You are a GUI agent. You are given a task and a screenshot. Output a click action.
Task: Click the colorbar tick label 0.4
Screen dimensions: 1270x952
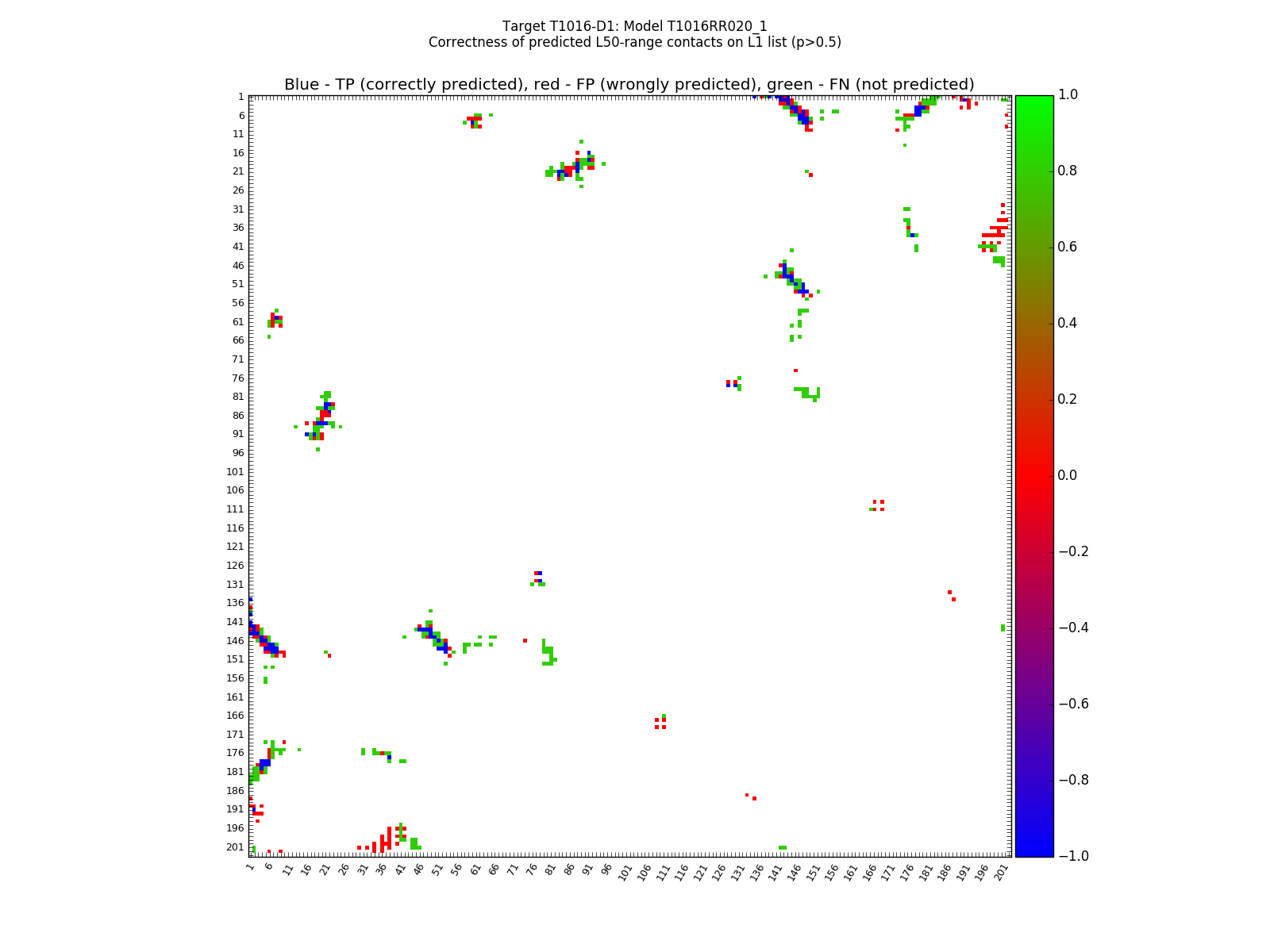tap(1068, 323)
